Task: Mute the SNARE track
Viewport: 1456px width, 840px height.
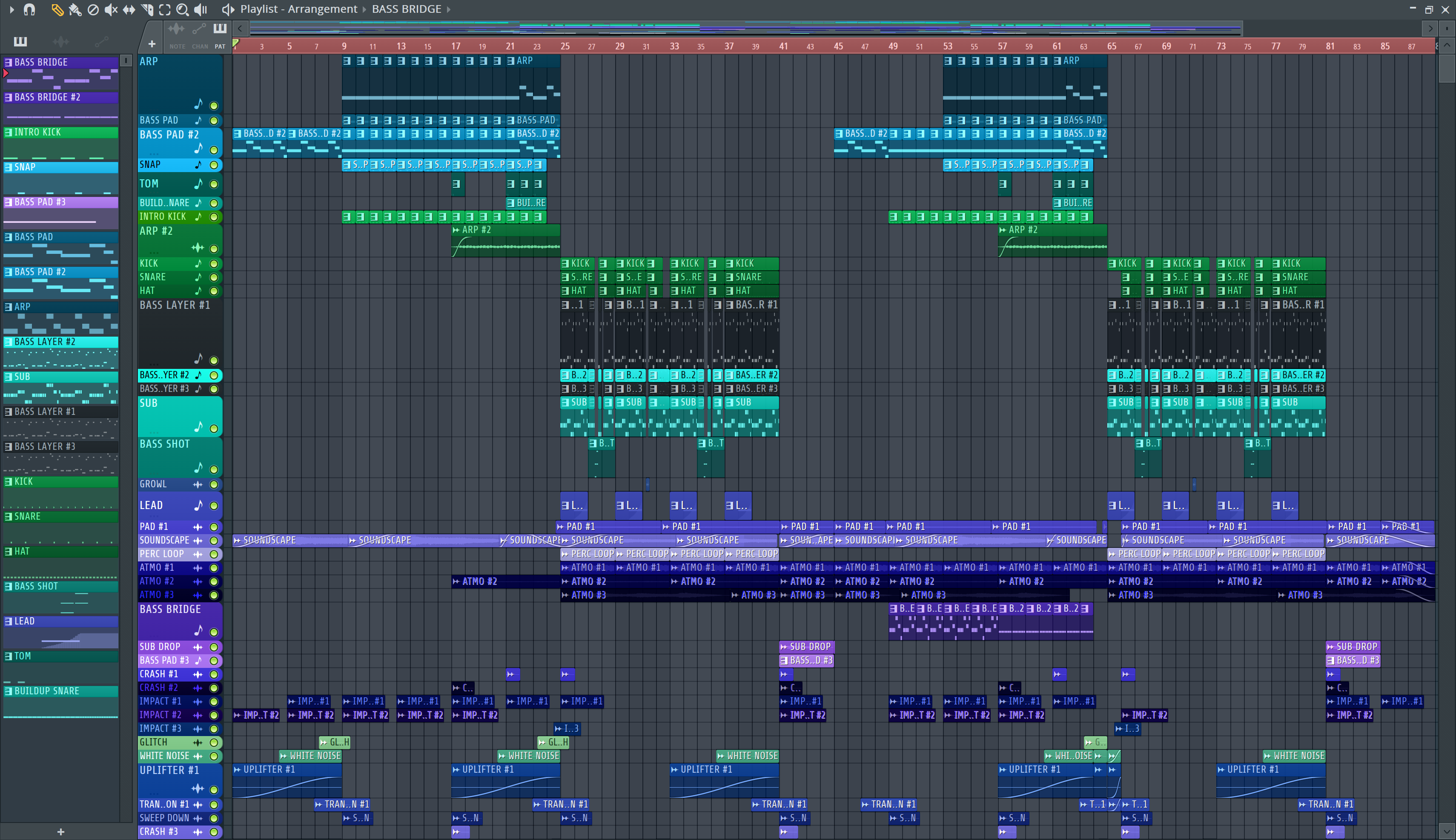Action: click(x=214, y=277)
